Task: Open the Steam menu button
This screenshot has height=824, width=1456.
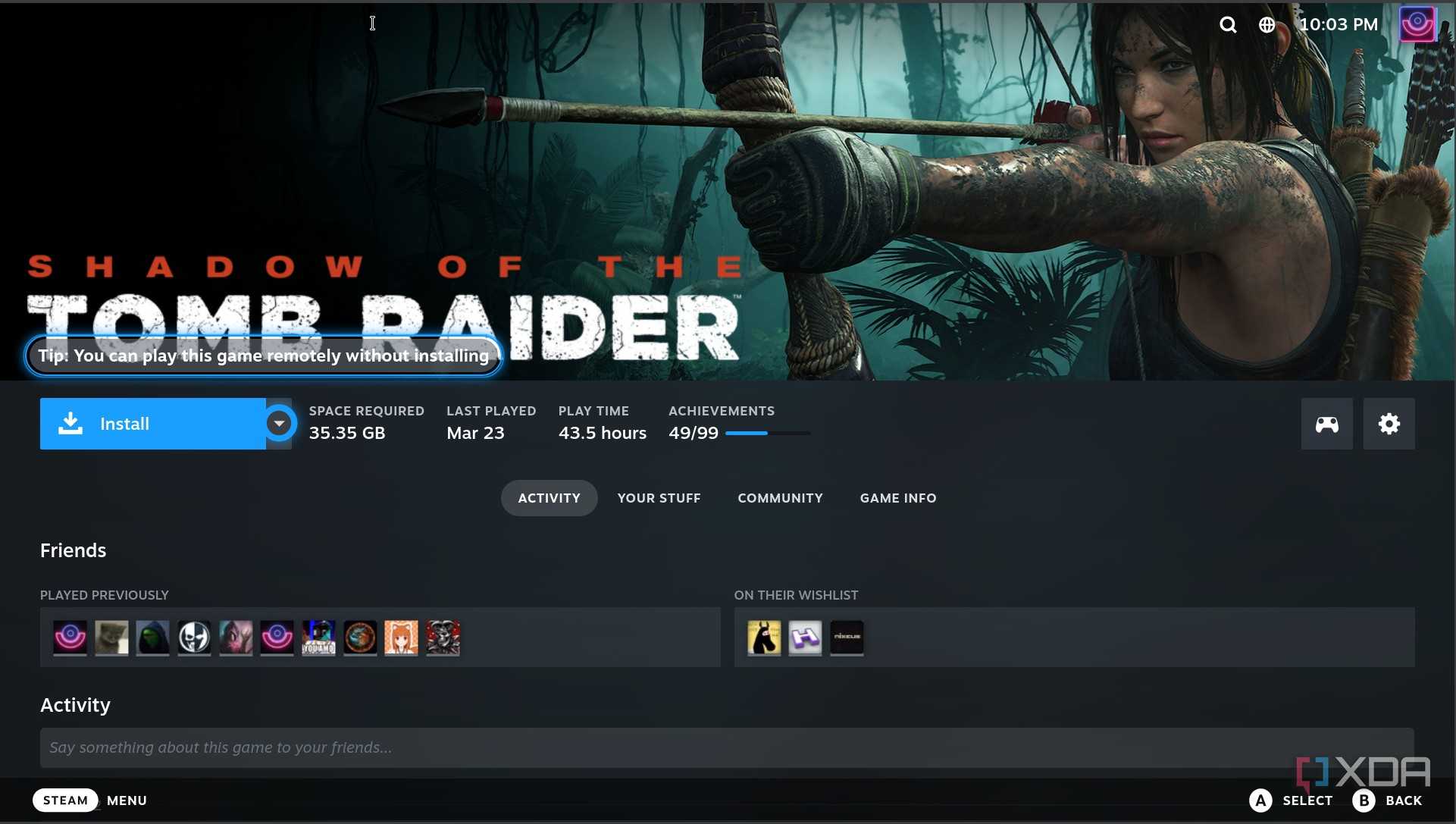Action: 65,801
